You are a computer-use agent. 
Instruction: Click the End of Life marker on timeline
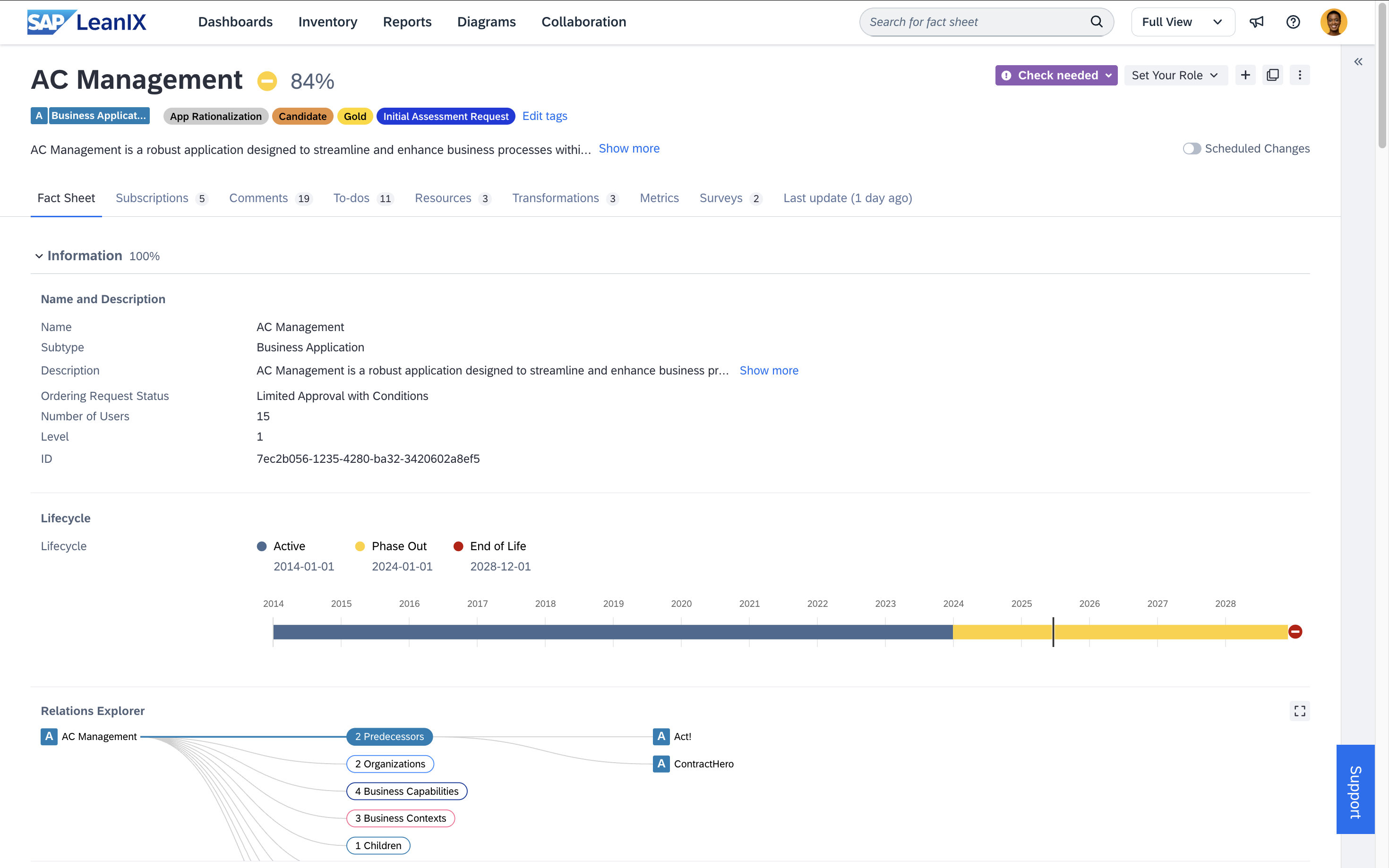[x=1295, y=631]
